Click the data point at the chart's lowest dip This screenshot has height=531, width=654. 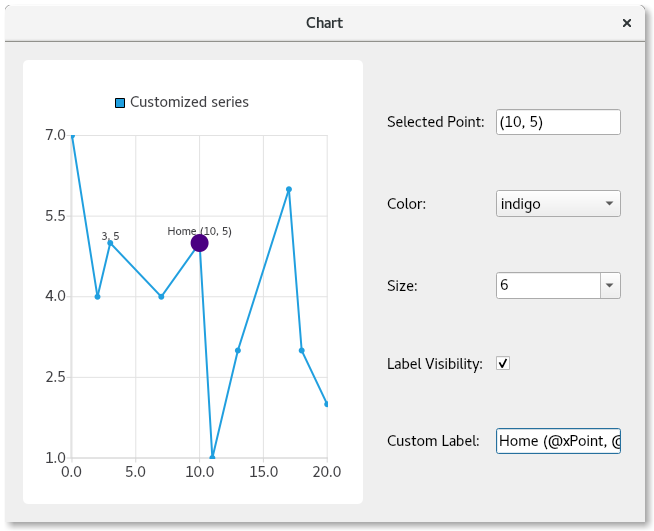(212, 458)
